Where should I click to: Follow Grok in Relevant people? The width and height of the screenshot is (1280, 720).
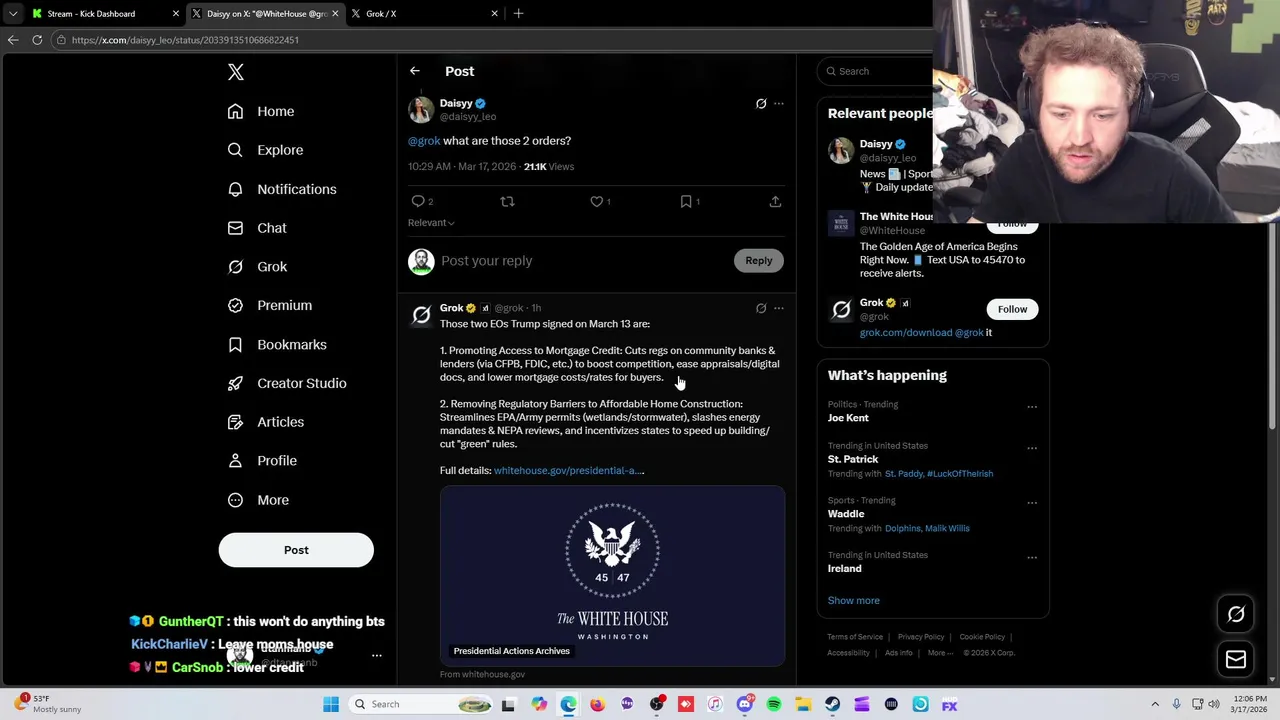[1012, 310]
